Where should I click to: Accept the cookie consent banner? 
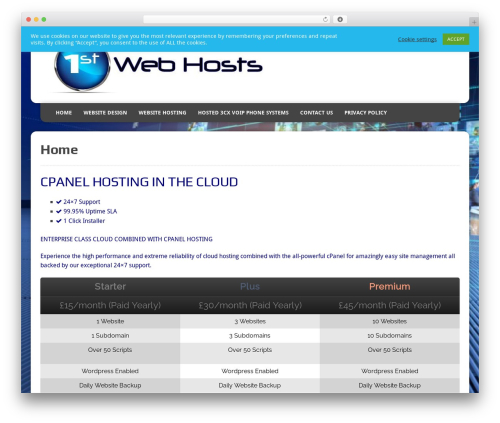456,39
